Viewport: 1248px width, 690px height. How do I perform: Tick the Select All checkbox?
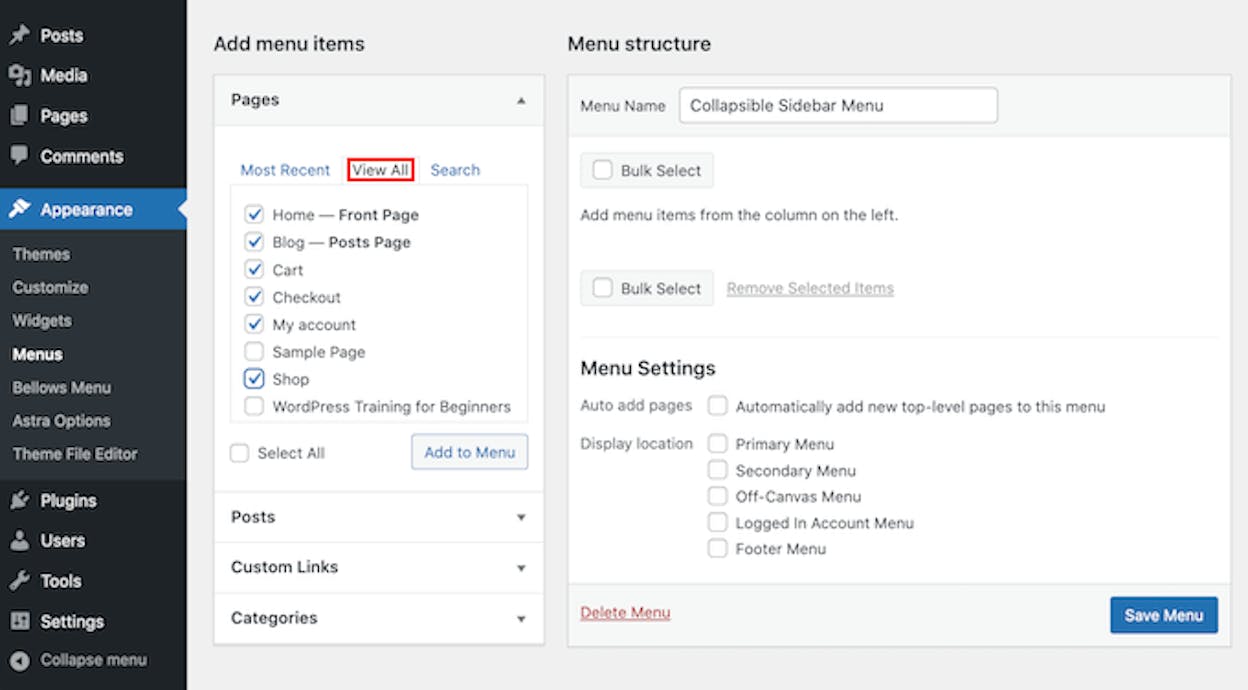point(239,453)
